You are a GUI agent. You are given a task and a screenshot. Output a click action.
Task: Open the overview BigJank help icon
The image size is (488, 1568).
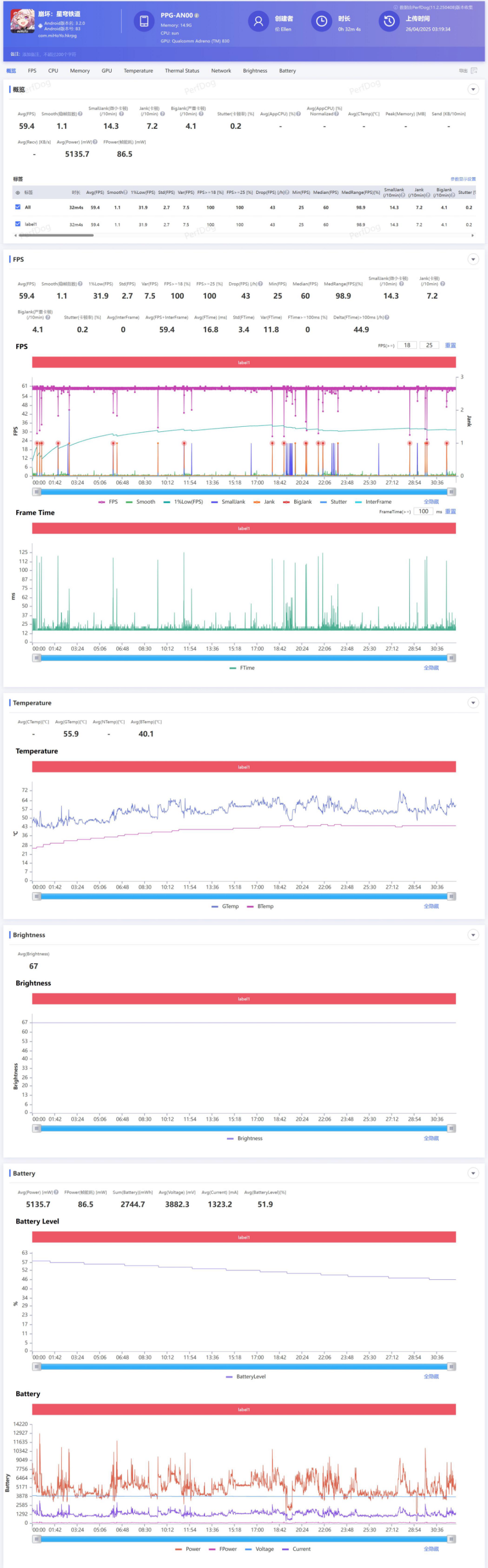201,114
